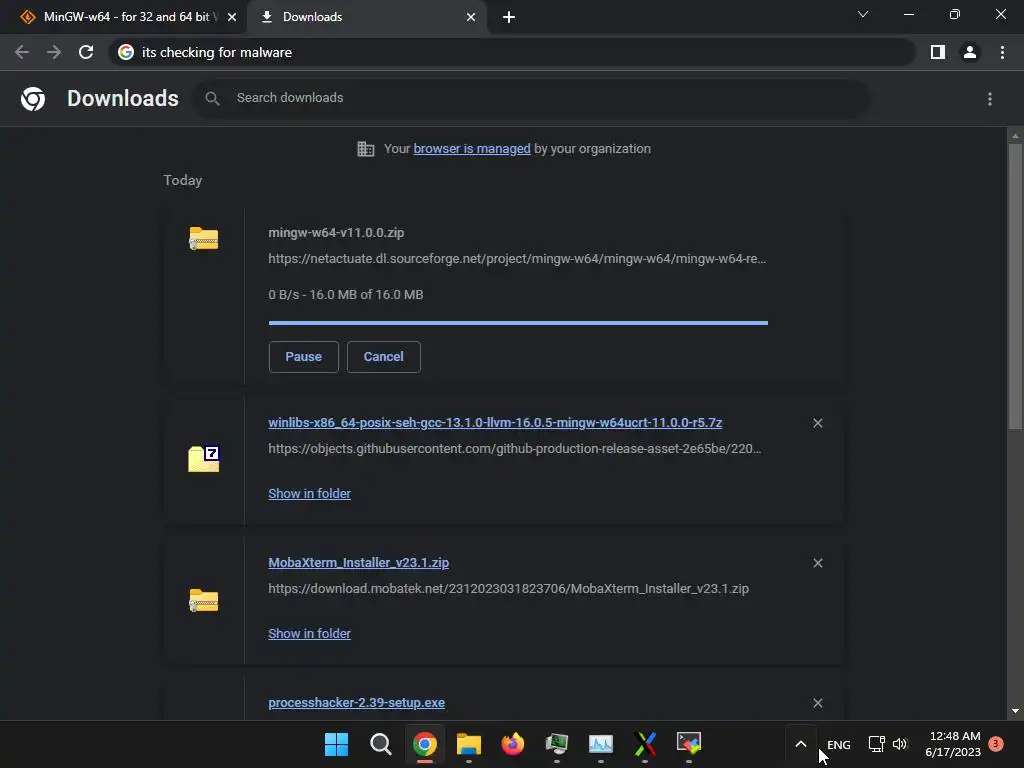Open the winlibs-x86_64 7z file link
Image resolution: width=1024 pixels, height=768 pixels.
(x=495, y=423)
